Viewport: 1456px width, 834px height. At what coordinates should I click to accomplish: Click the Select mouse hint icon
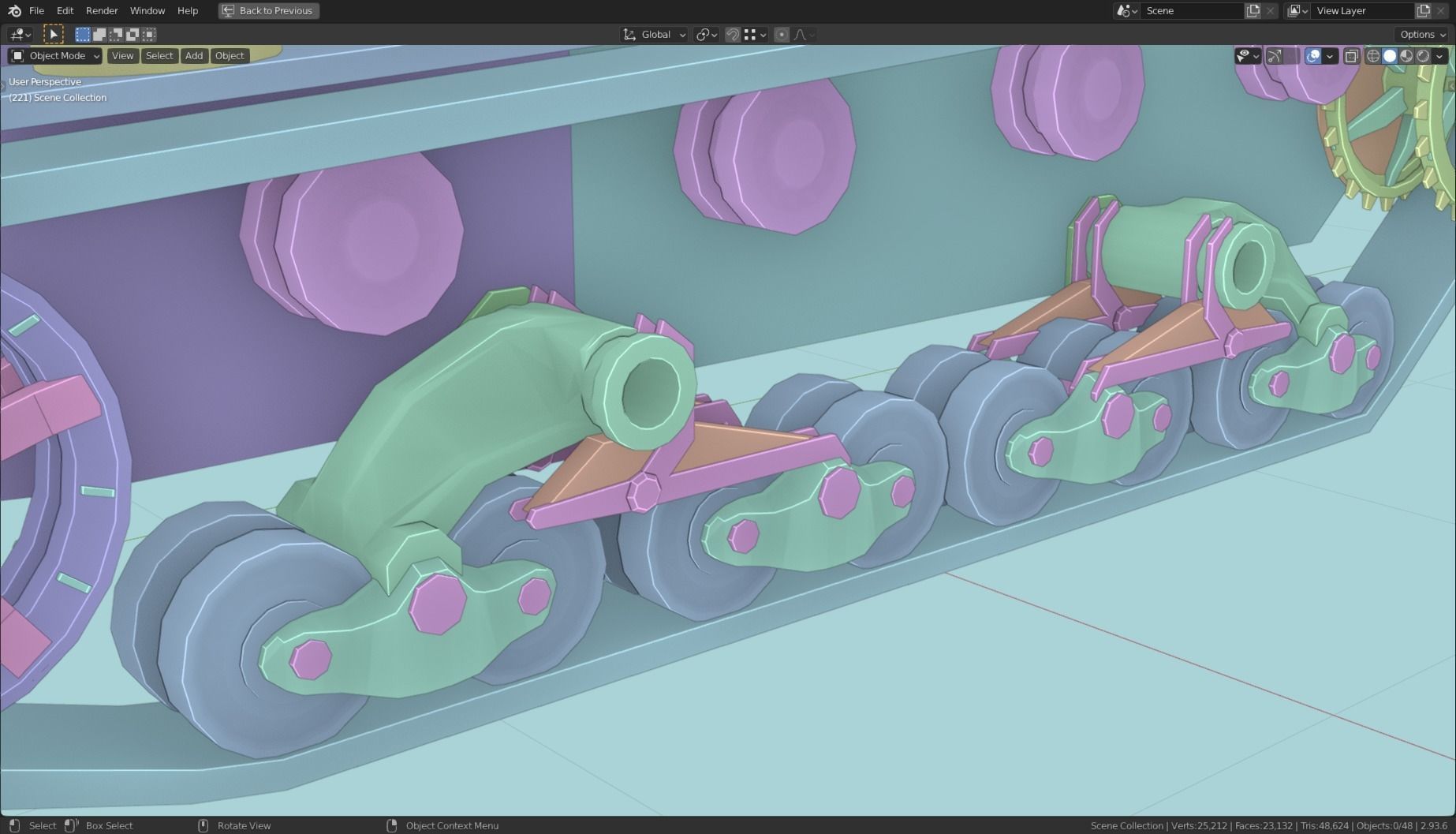13,825
